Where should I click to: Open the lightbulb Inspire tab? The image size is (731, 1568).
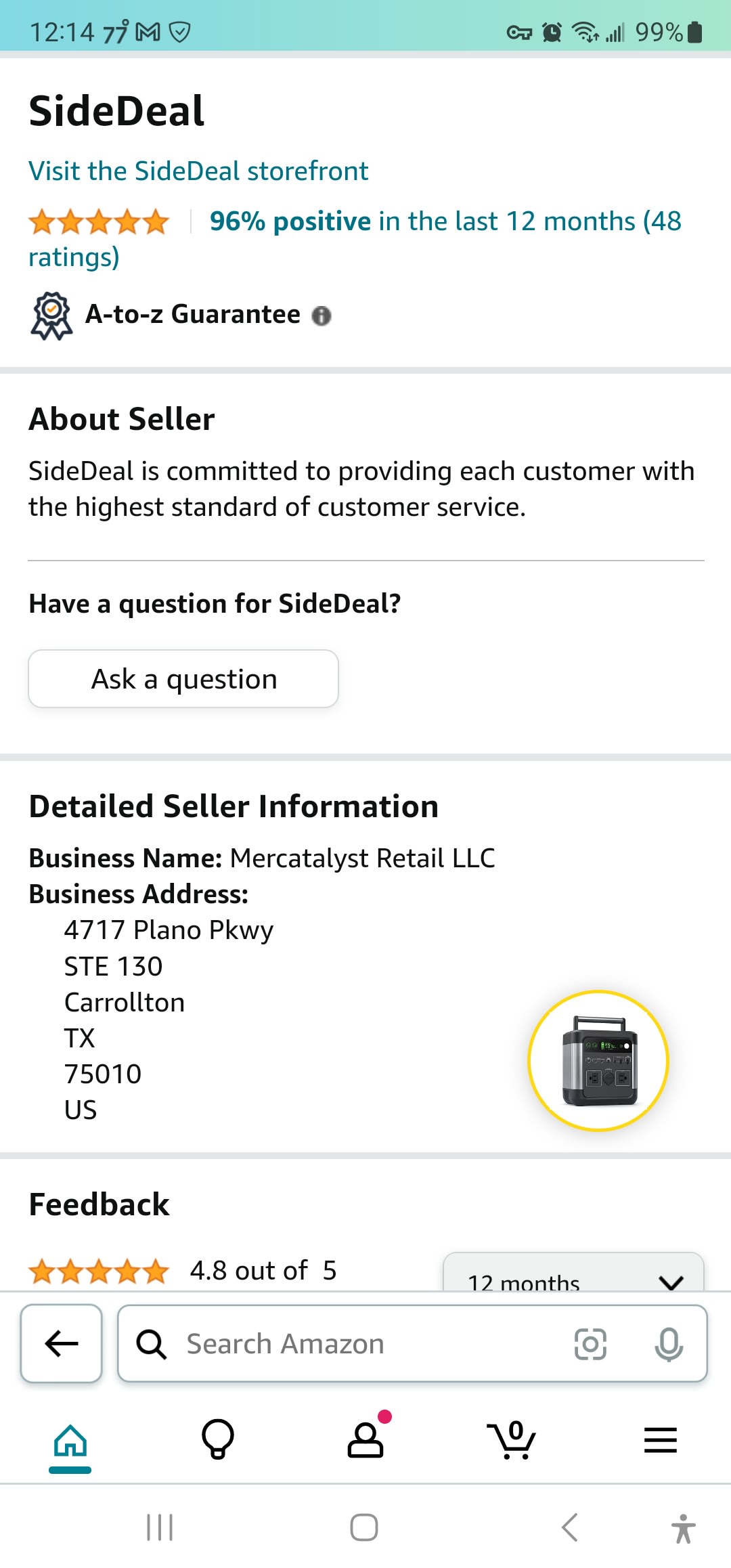point(218,1439)
